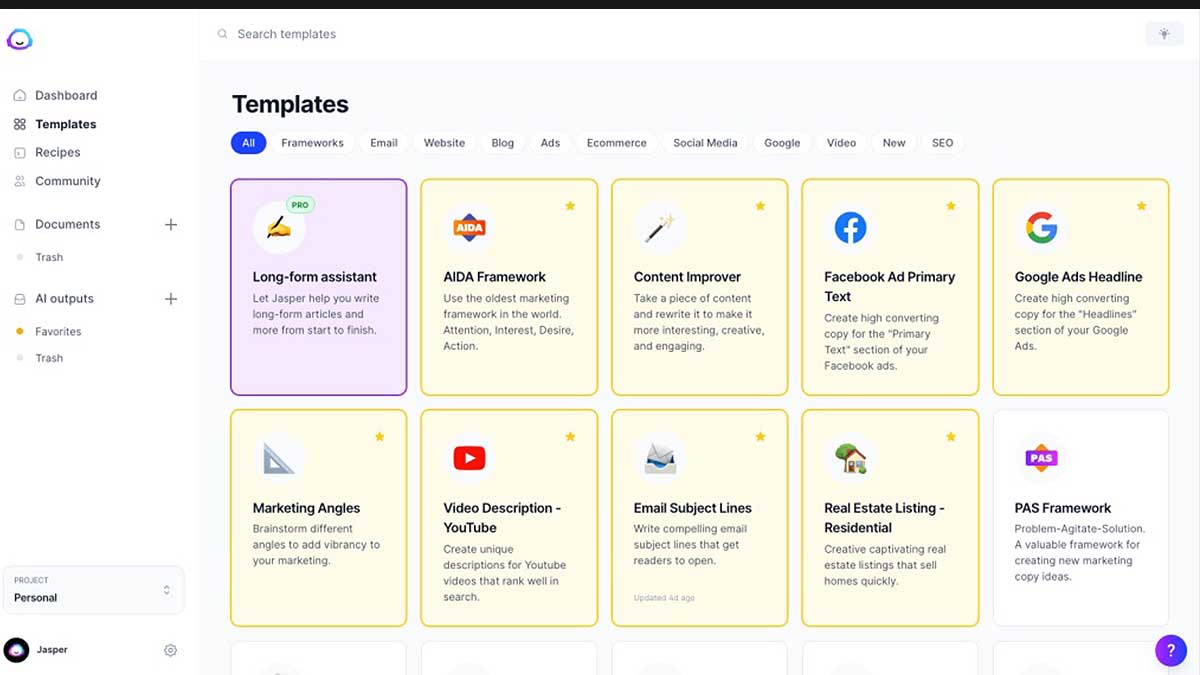Image resolution: width=1200 pixels, height=675 pixels.
Task: Open the Personal project dropdown
Action: (93, 590)
